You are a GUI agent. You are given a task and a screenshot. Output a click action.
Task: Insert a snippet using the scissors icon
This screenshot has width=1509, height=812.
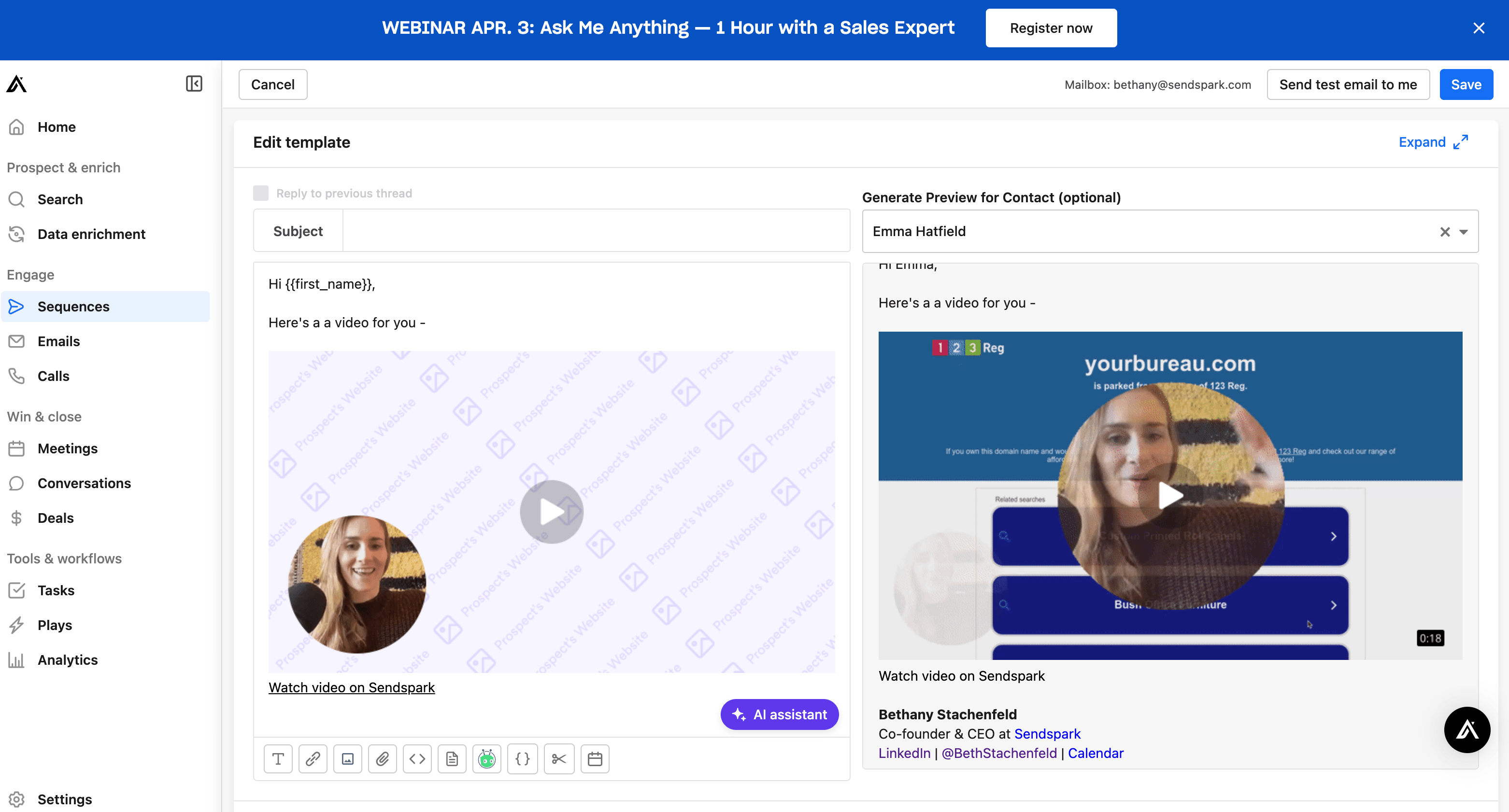point(559,759)
